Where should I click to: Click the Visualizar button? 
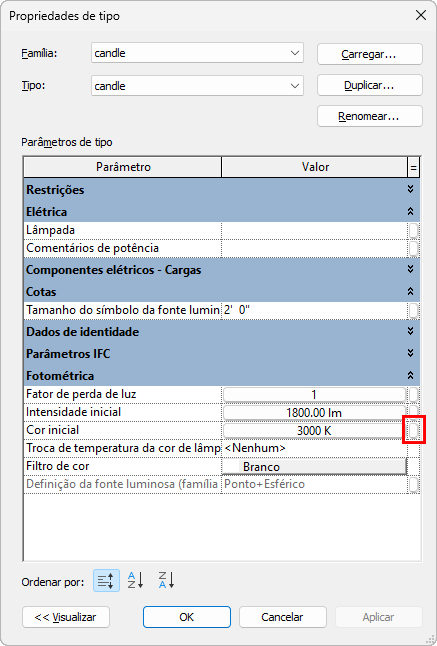pyautogui.click(x=66, y=617)
